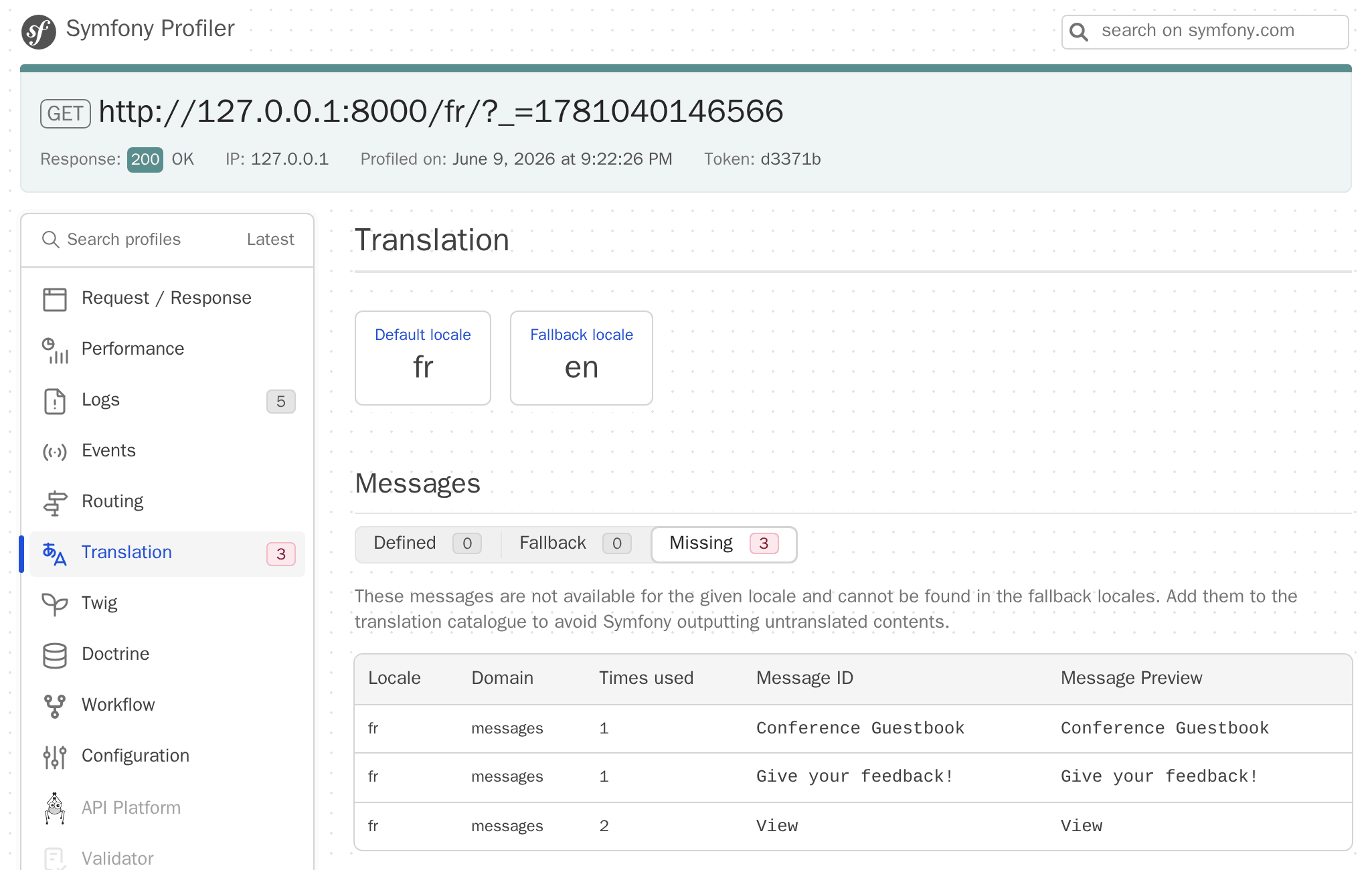This screenshot has width=1372, height=870.
Task: Click the Request / Response window icon
Action: [55, 299]
